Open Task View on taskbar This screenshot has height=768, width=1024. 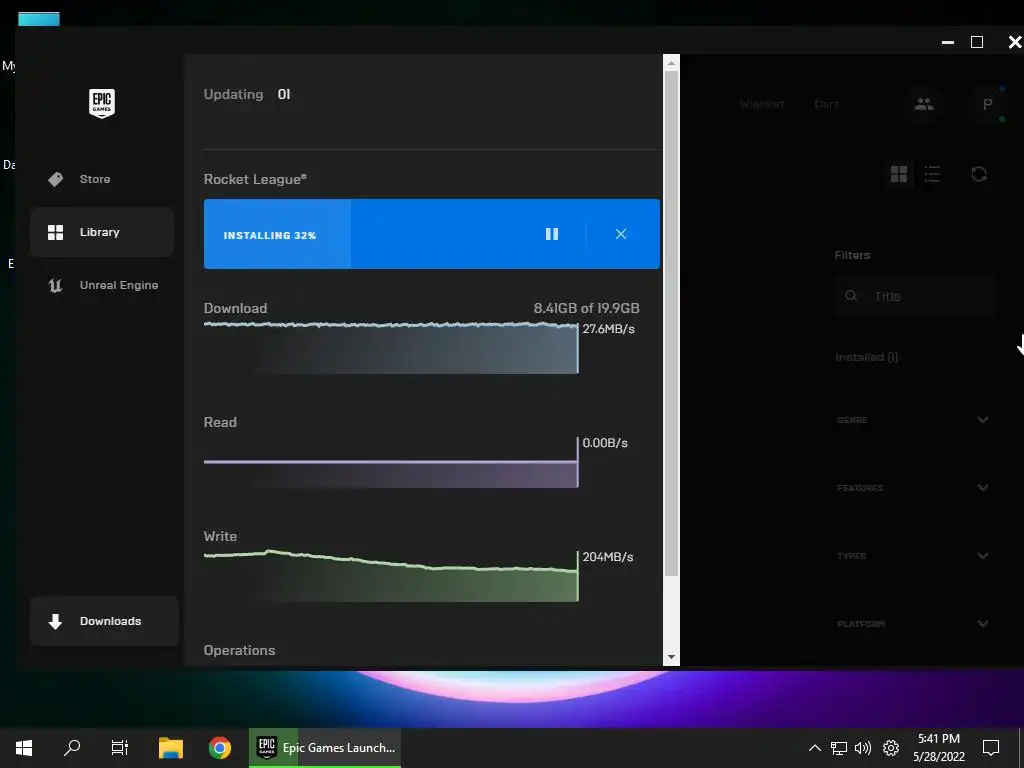[120, 748]
